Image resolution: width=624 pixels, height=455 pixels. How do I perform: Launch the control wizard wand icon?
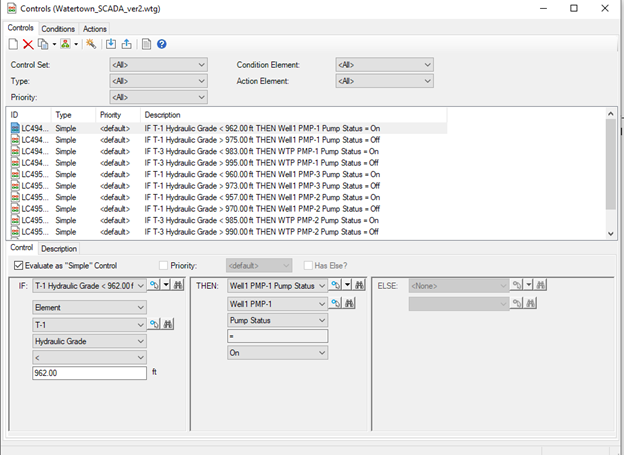[91, 44]
